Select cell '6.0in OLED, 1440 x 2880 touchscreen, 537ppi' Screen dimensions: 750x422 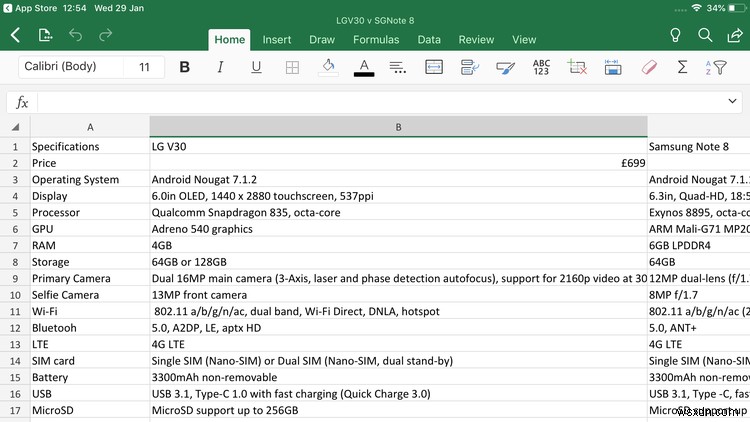pyautogui.click(x=398, y=196)
